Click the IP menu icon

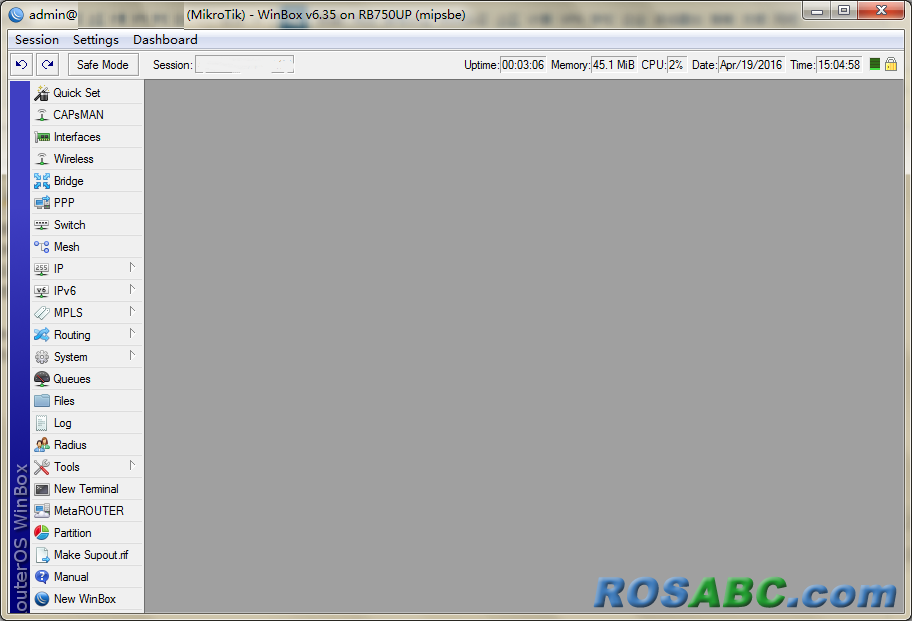pos(41,269)
